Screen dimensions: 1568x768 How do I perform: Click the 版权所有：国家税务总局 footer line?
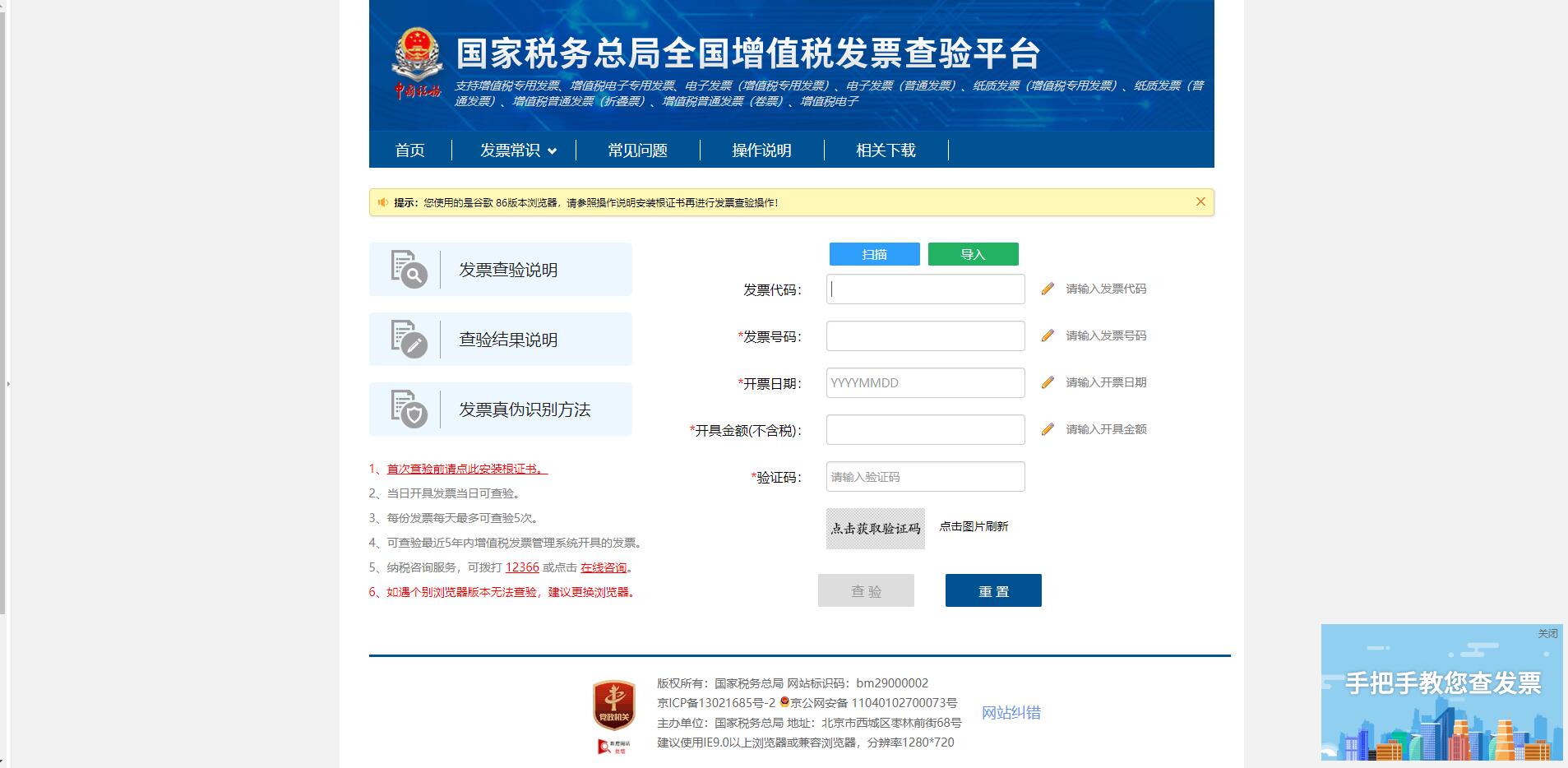point(793,683)
